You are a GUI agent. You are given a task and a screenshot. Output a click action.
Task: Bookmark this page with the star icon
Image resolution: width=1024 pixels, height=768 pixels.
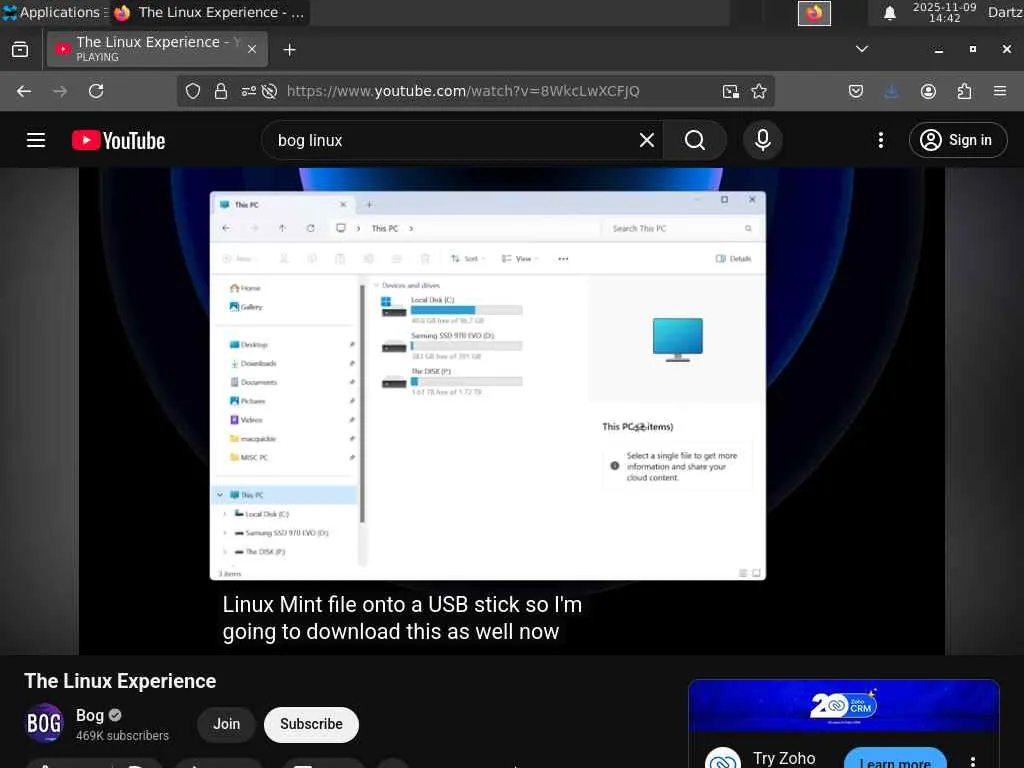[x=758, y=91]
